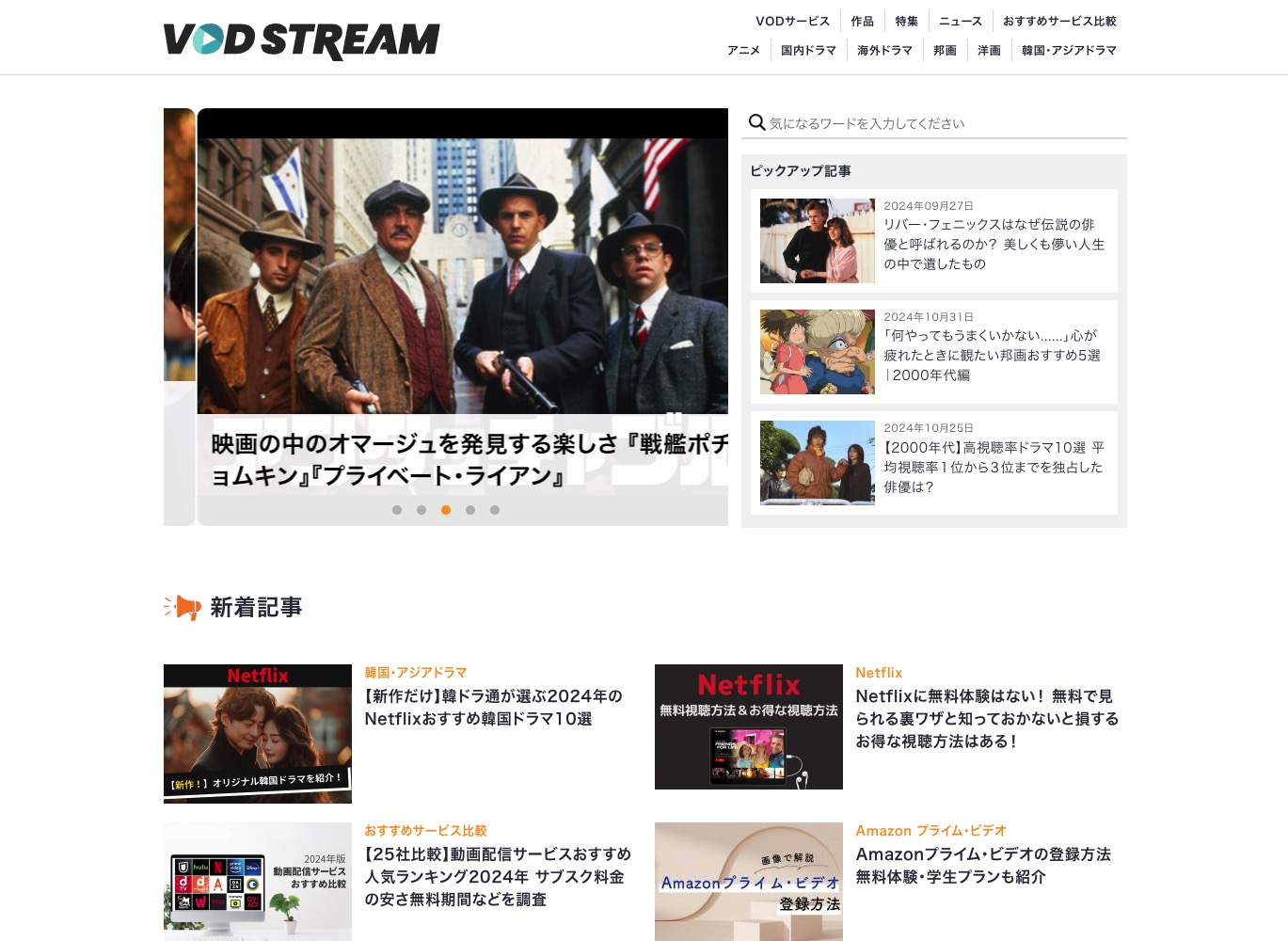Switch to the 洋画 category
The image size is (1288, 941).
989,50
